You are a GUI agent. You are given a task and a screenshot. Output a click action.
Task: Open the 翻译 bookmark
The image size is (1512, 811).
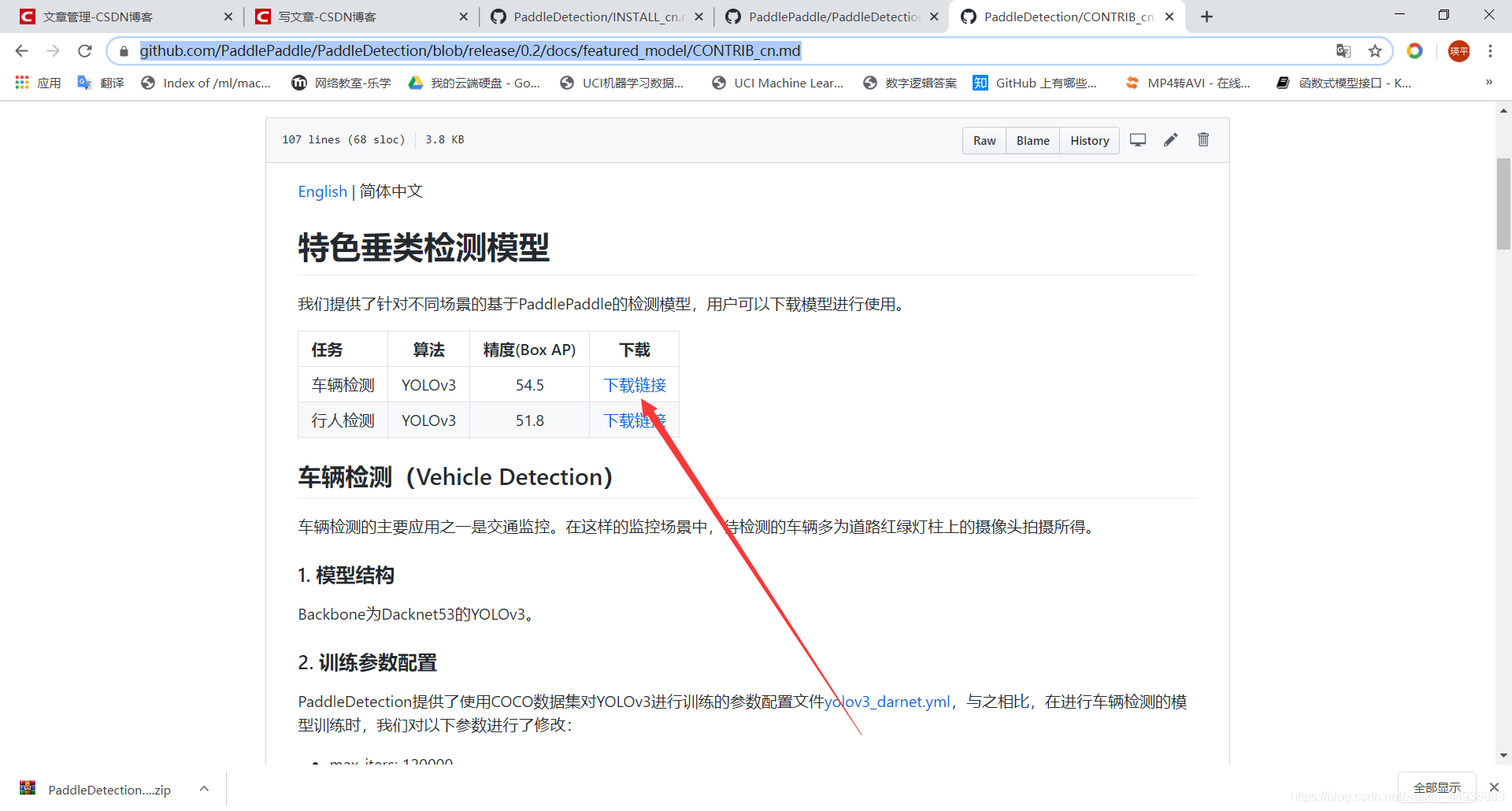pyautogui.click(x=101, y=83)
